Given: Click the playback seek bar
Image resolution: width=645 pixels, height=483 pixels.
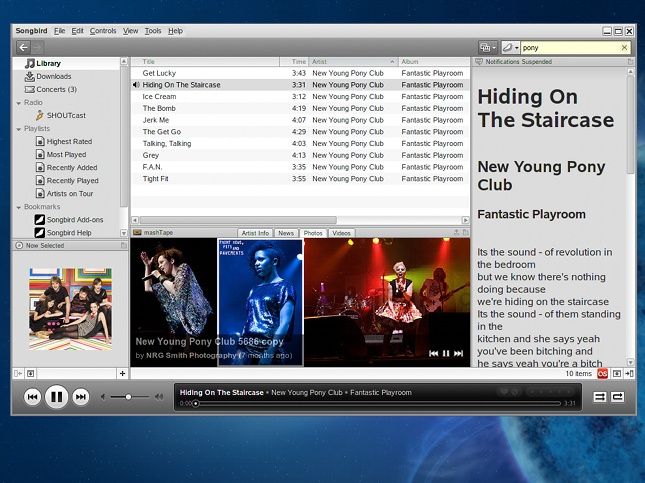Looking at the screenshot, I should pyautogui.click(x=377, y=404).
